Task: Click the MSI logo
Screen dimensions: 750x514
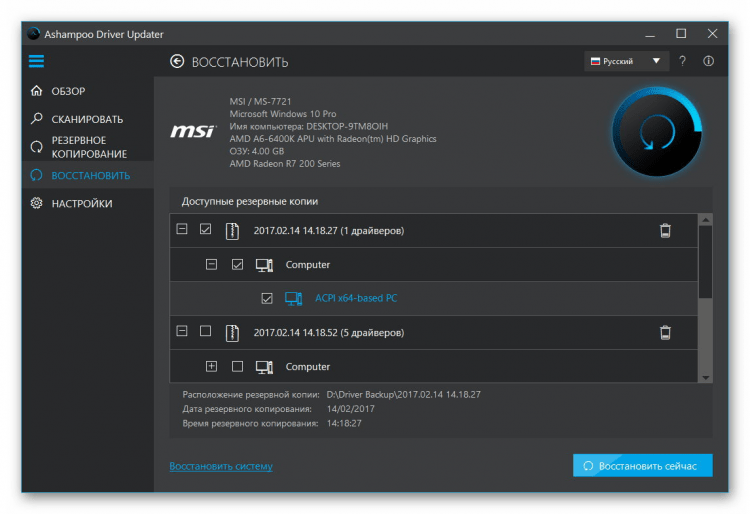Action: 192,132
